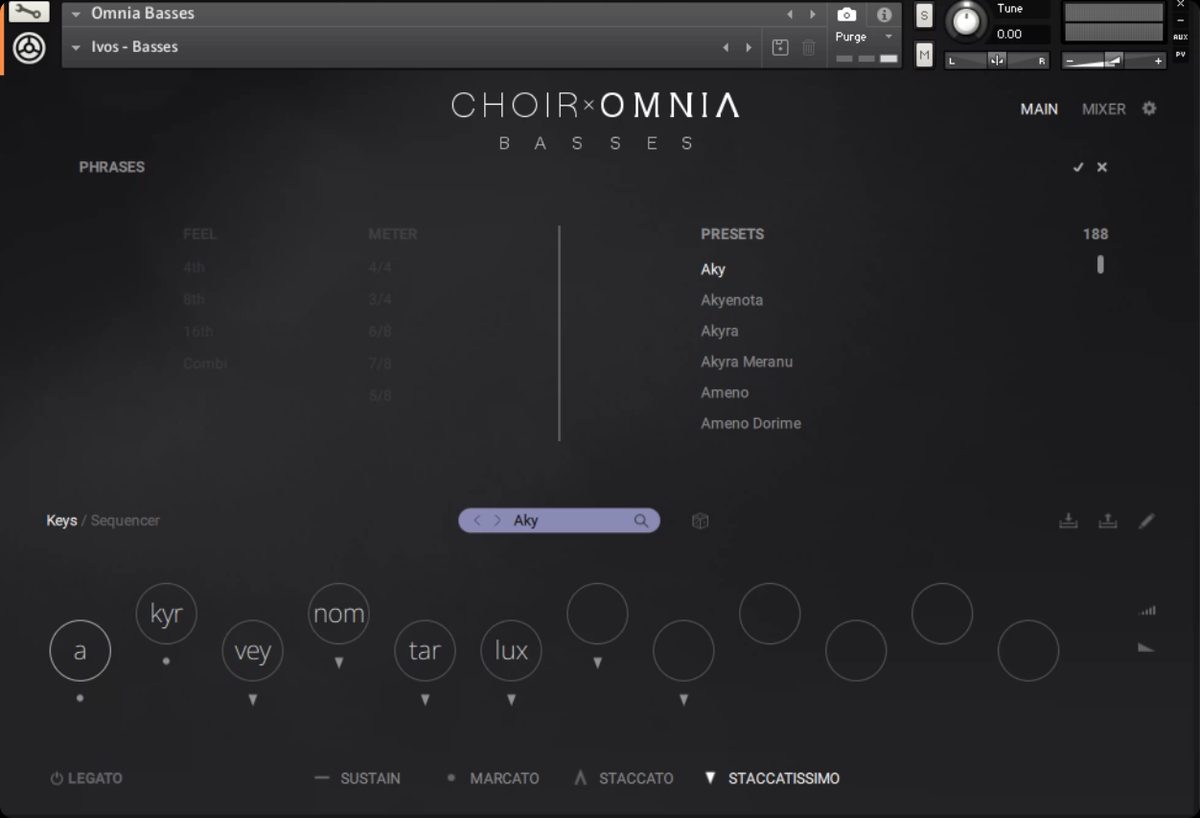Click the velocity bars icon
The image size is (1200, 818).
1147,610
